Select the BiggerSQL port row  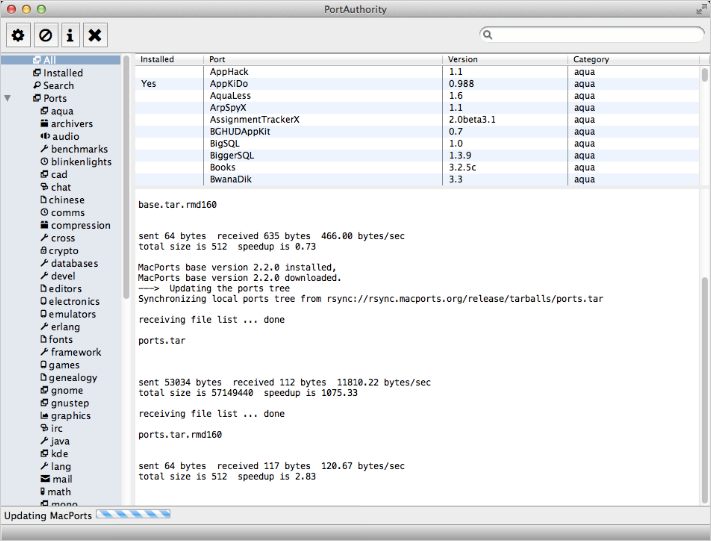[417, 156]
